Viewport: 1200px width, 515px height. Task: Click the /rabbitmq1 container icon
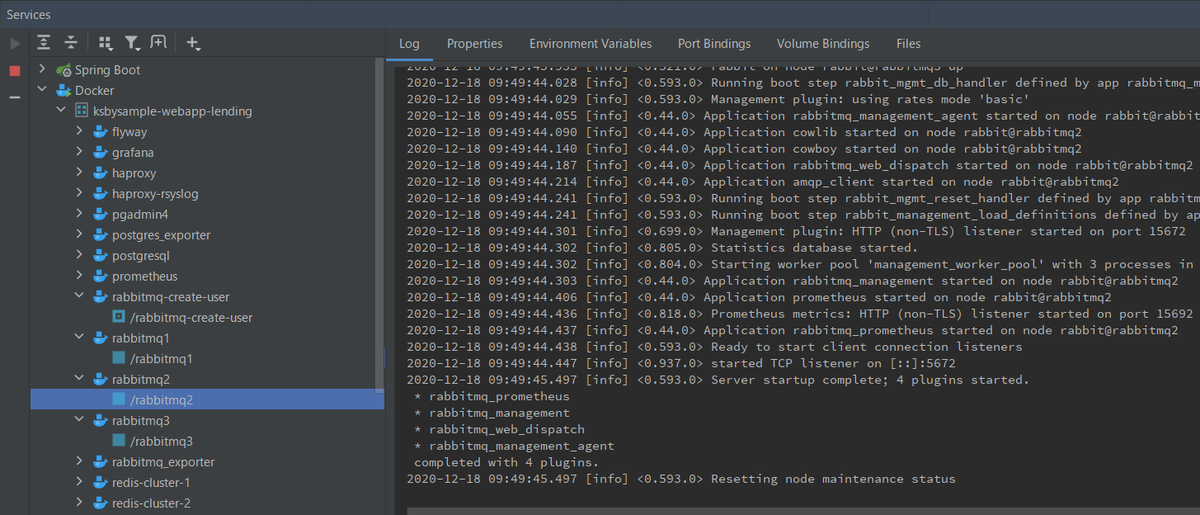119,358
